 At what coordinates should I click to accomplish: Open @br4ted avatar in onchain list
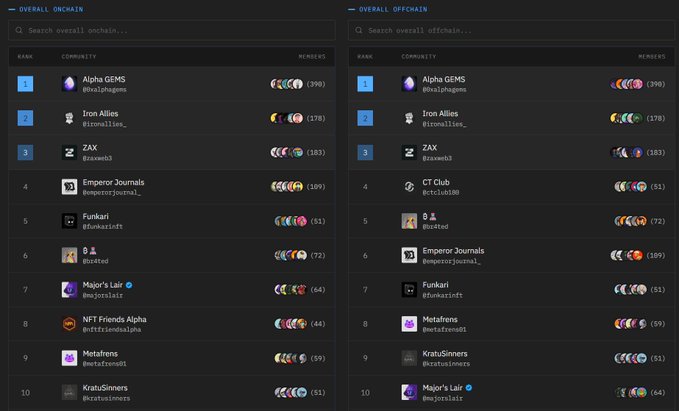coord(69,255)
